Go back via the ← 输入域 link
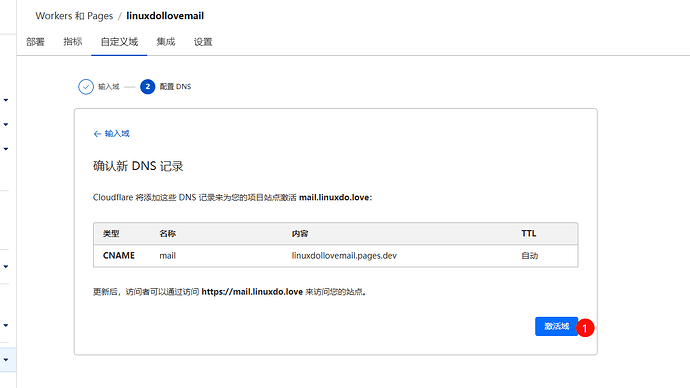The height and width of the screenshot is (388, 690). 111,134
